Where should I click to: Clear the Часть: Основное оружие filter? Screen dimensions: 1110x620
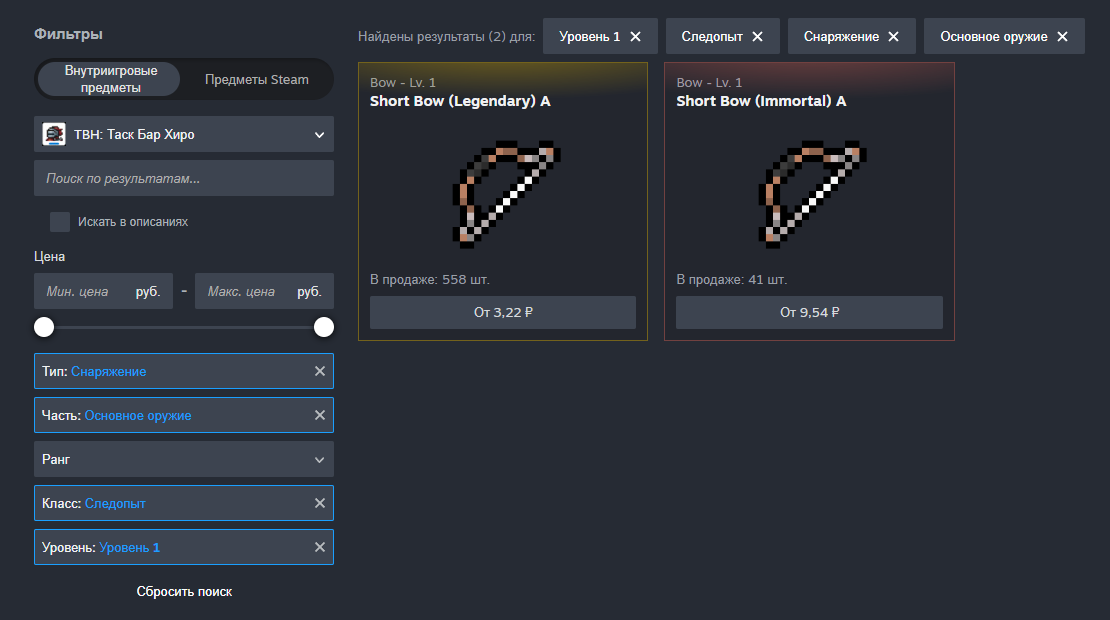pos(320,415)
